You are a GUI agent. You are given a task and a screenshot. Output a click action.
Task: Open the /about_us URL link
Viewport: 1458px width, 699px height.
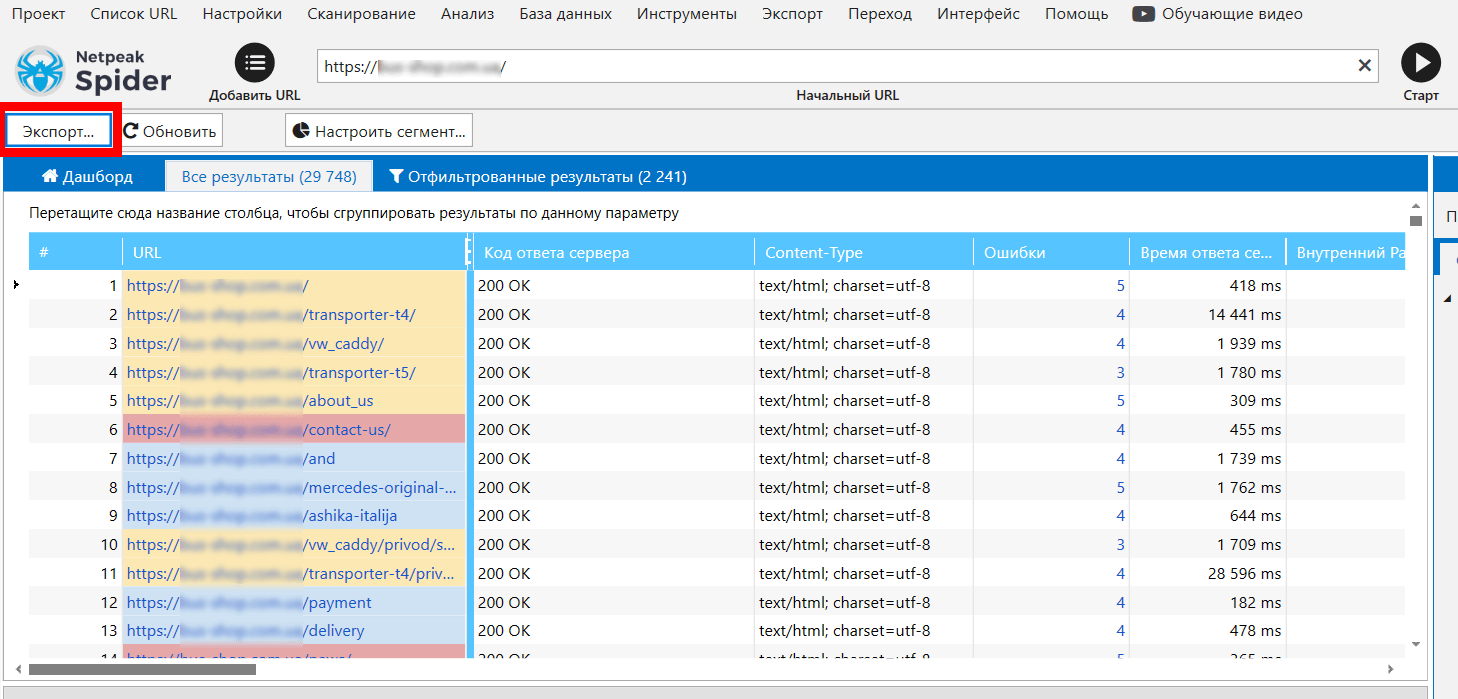click(x=250, y=400)
